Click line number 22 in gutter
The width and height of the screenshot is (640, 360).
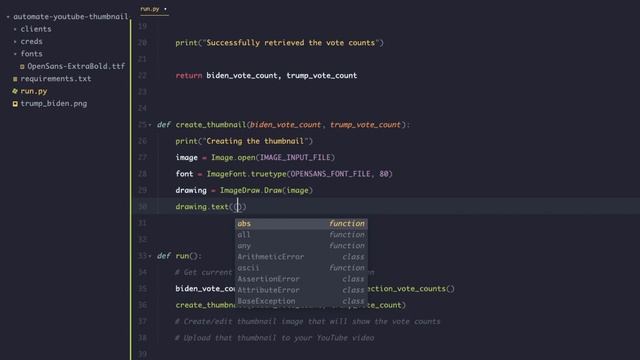142,76
